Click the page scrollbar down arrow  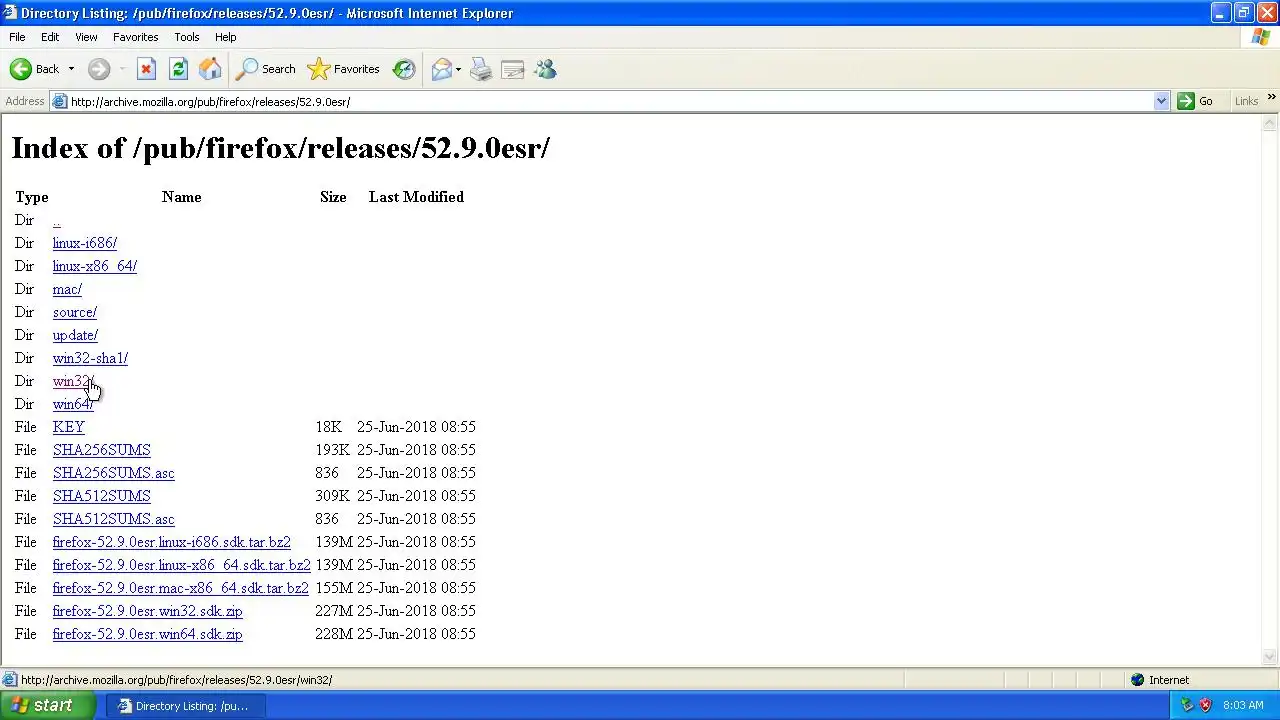[x=1270, y=657]
